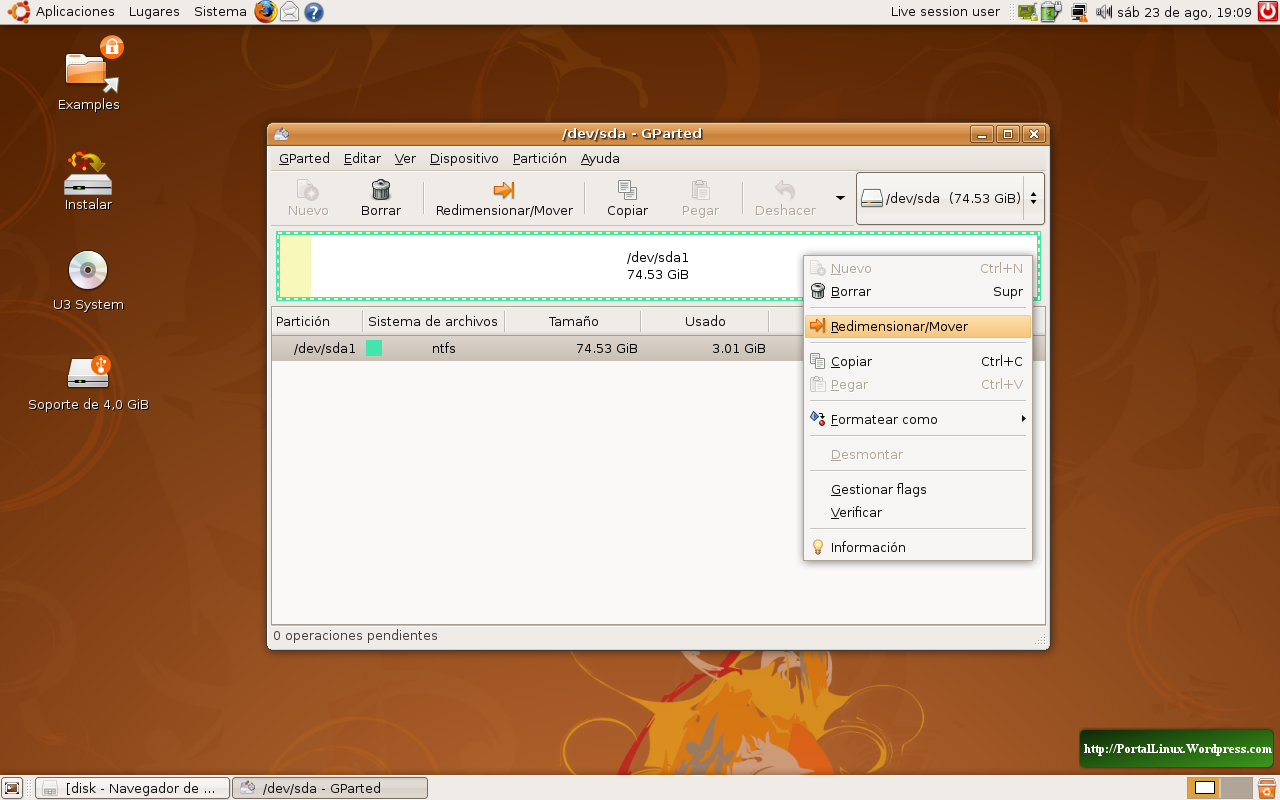Open the /dev/sda device selector combo box
Screen dimensions: 1280x800
tap(950, 198)
